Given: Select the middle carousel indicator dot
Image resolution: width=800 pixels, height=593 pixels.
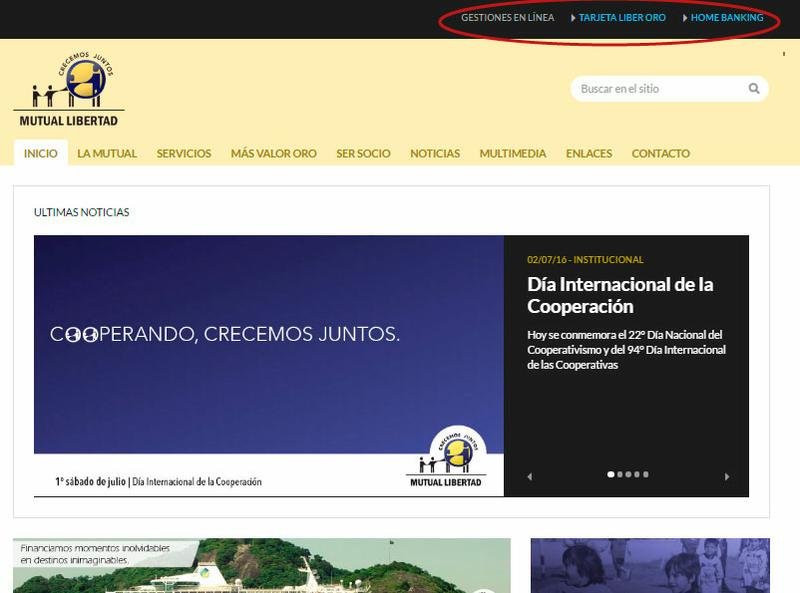Looking at the screenshot, I should (x=628, y=475).
